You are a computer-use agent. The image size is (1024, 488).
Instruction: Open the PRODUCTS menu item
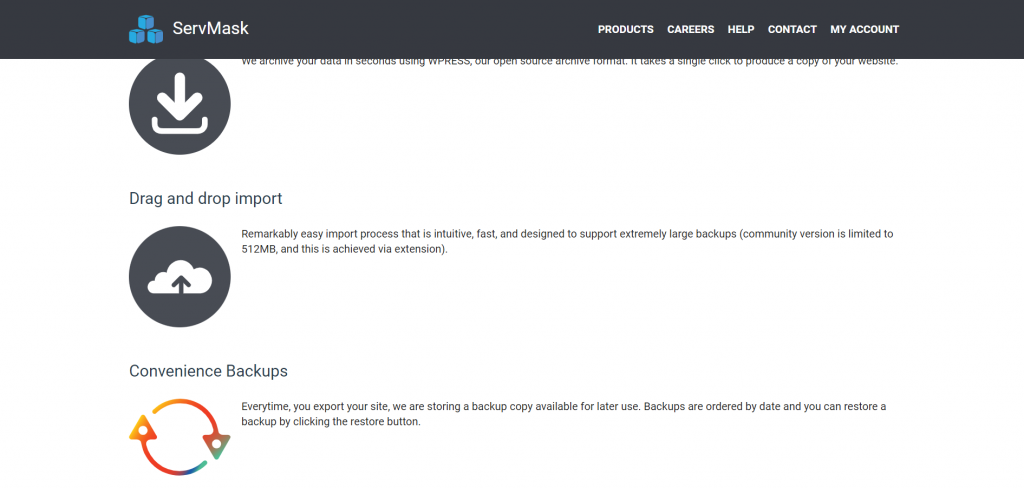pos(626,29)
